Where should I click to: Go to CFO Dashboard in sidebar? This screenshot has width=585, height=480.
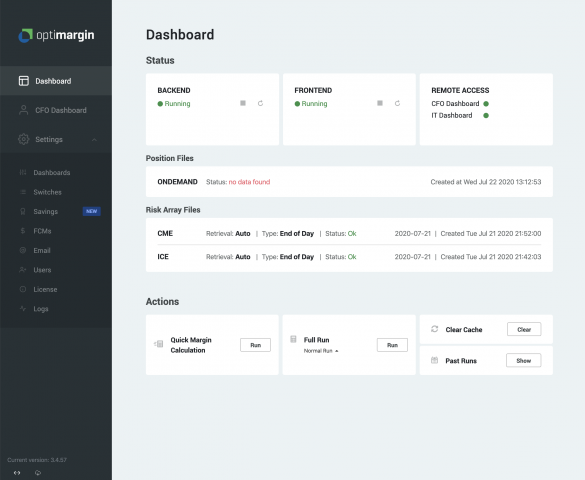(x=56, y=110)
